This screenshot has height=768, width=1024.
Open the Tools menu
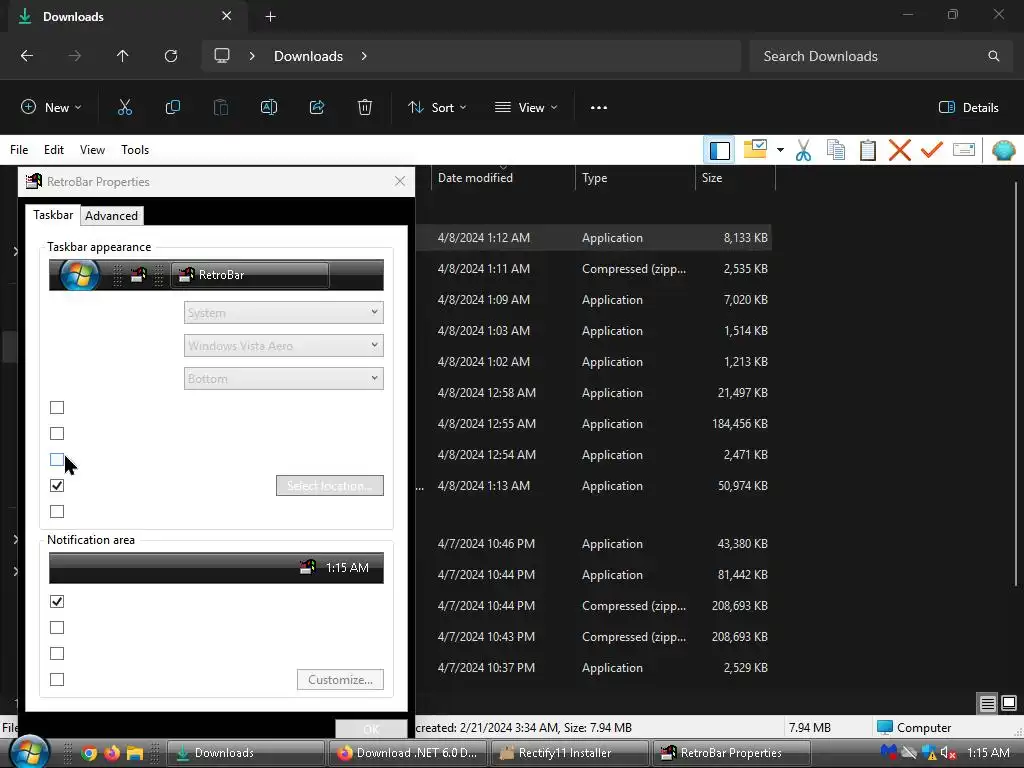[x=135, y=150]
